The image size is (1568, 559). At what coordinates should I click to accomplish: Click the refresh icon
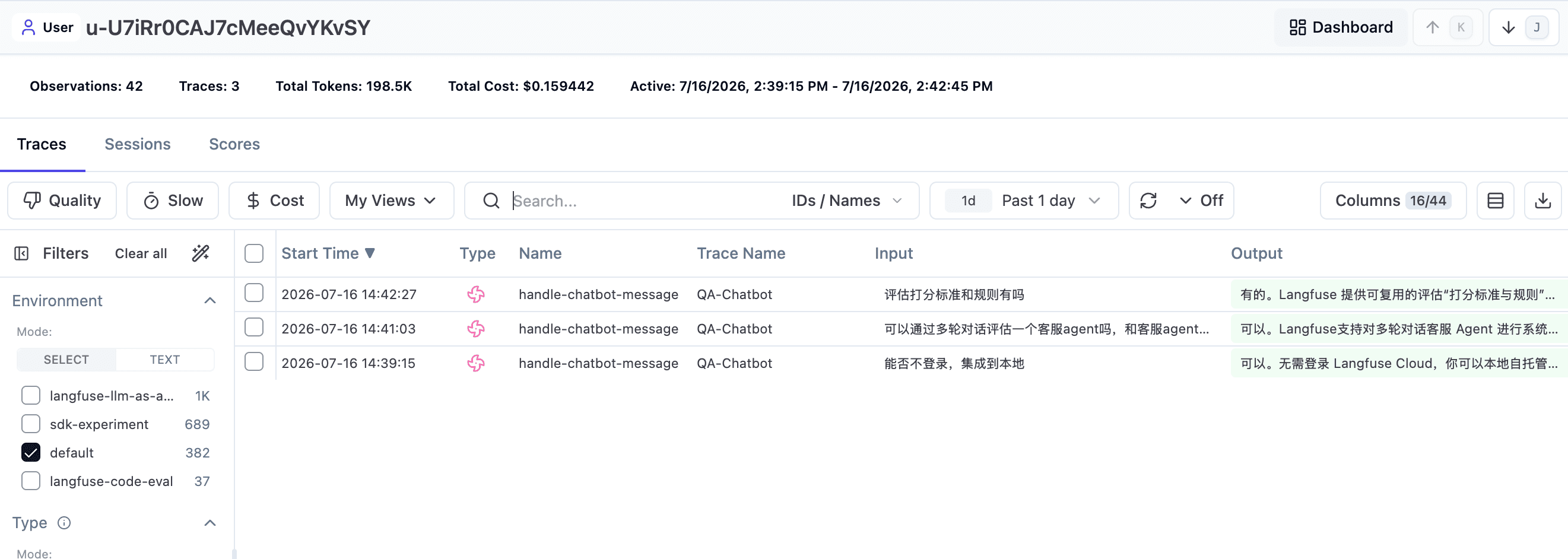pyautogui.click(x=1148, y=201)
